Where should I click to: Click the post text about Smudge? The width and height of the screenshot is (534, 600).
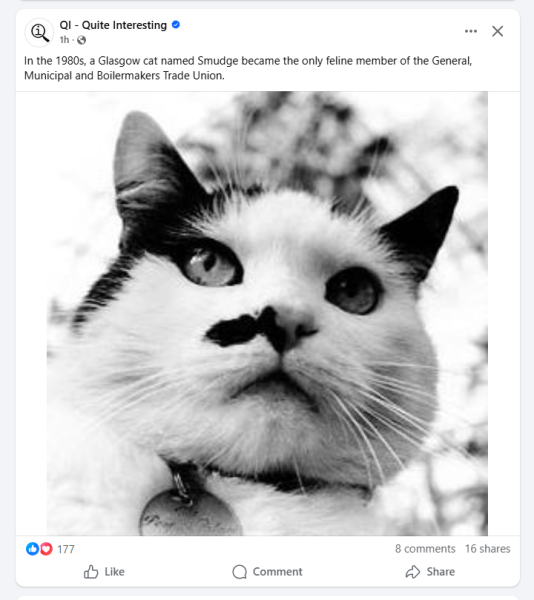click(248, 68)
